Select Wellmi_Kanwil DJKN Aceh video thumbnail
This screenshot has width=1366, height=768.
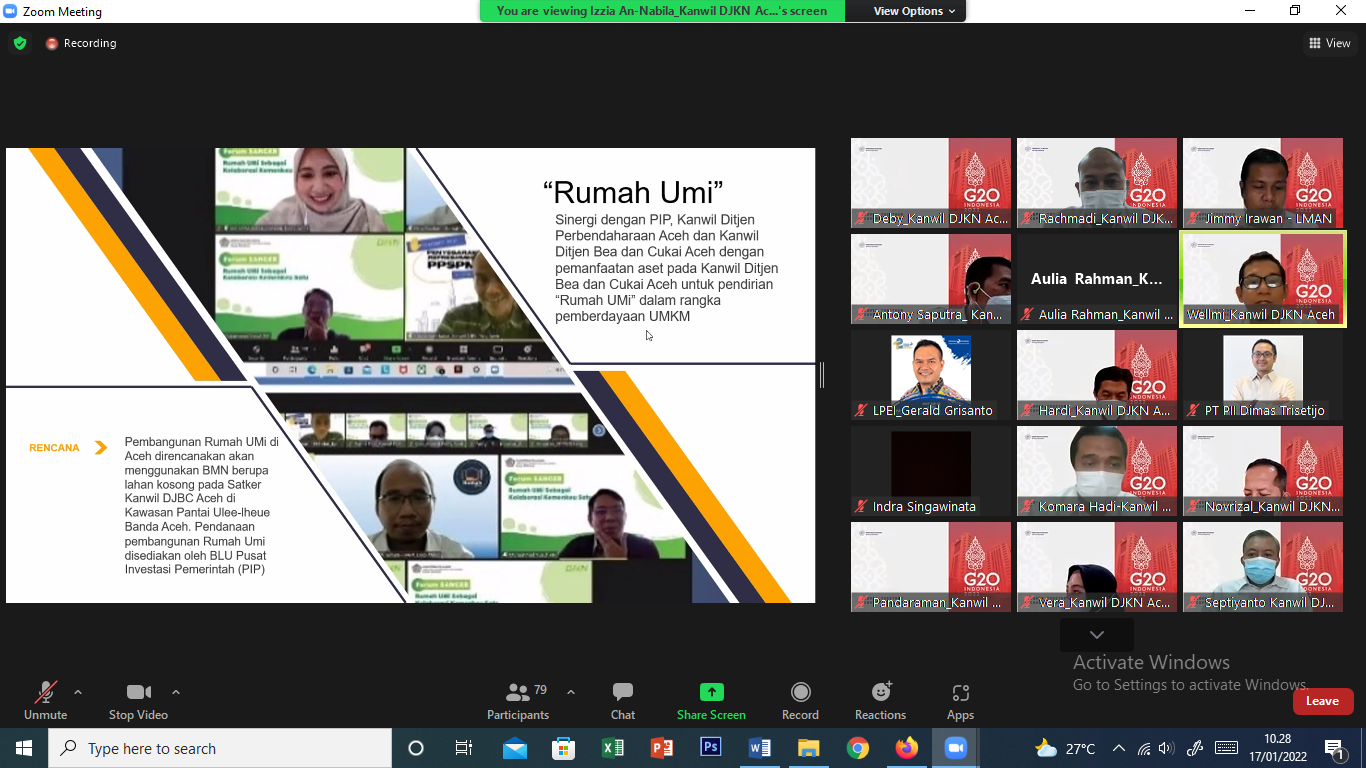[1263, 278]
